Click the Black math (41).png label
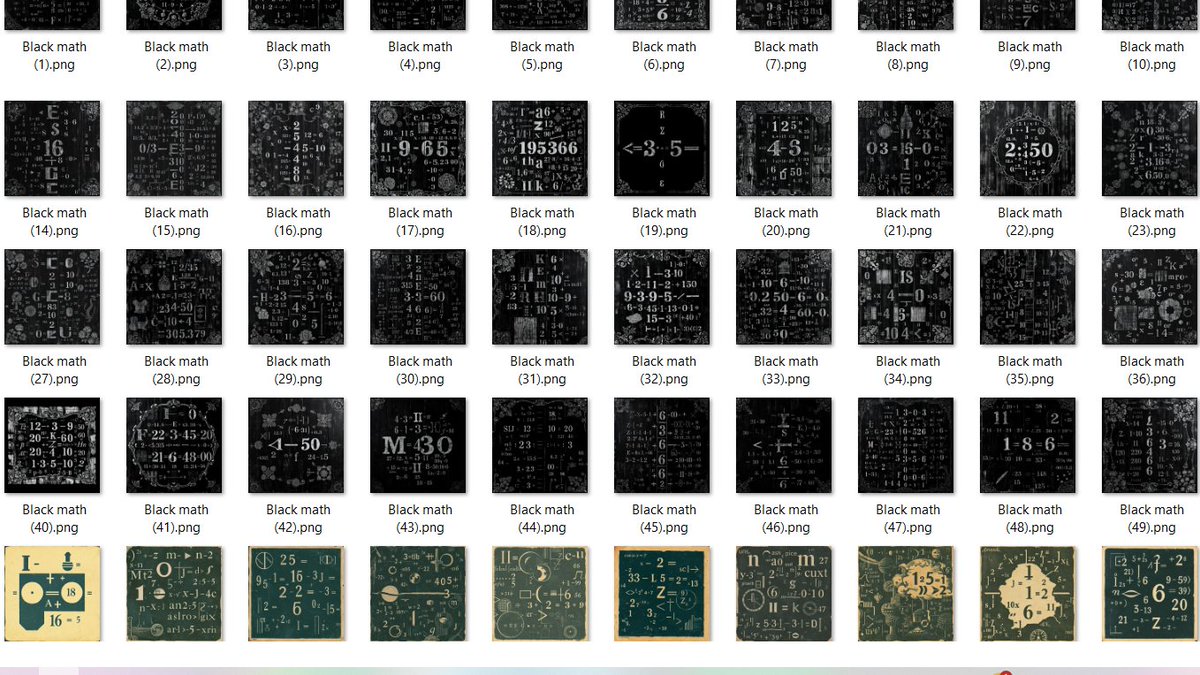The width and height of the screenshot is (1200, 675). 176,518
